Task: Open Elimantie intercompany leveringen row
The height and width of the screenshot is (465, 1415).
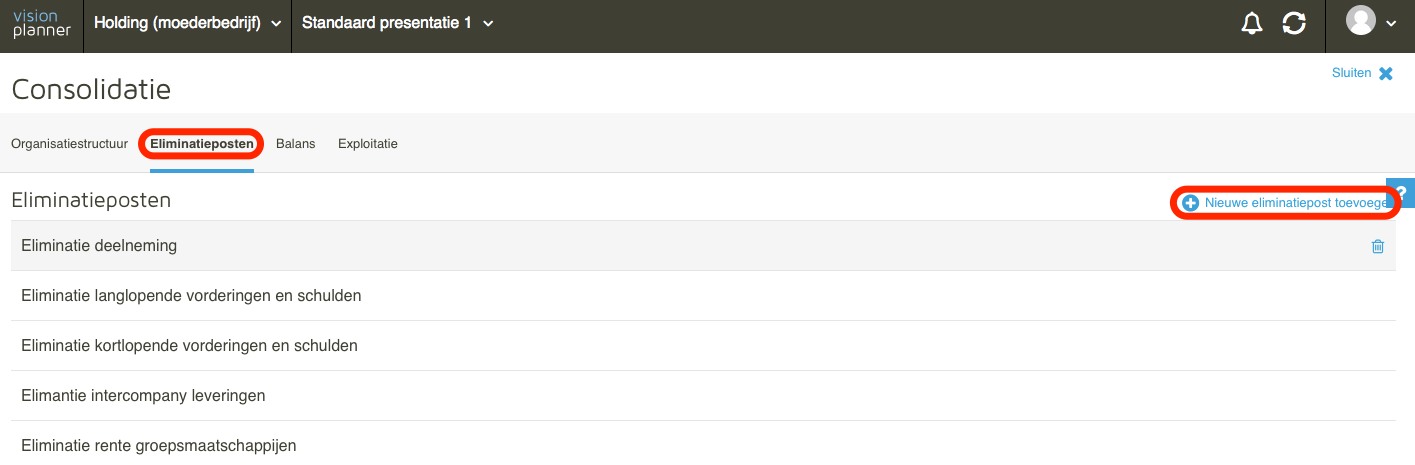Action: 703,396
